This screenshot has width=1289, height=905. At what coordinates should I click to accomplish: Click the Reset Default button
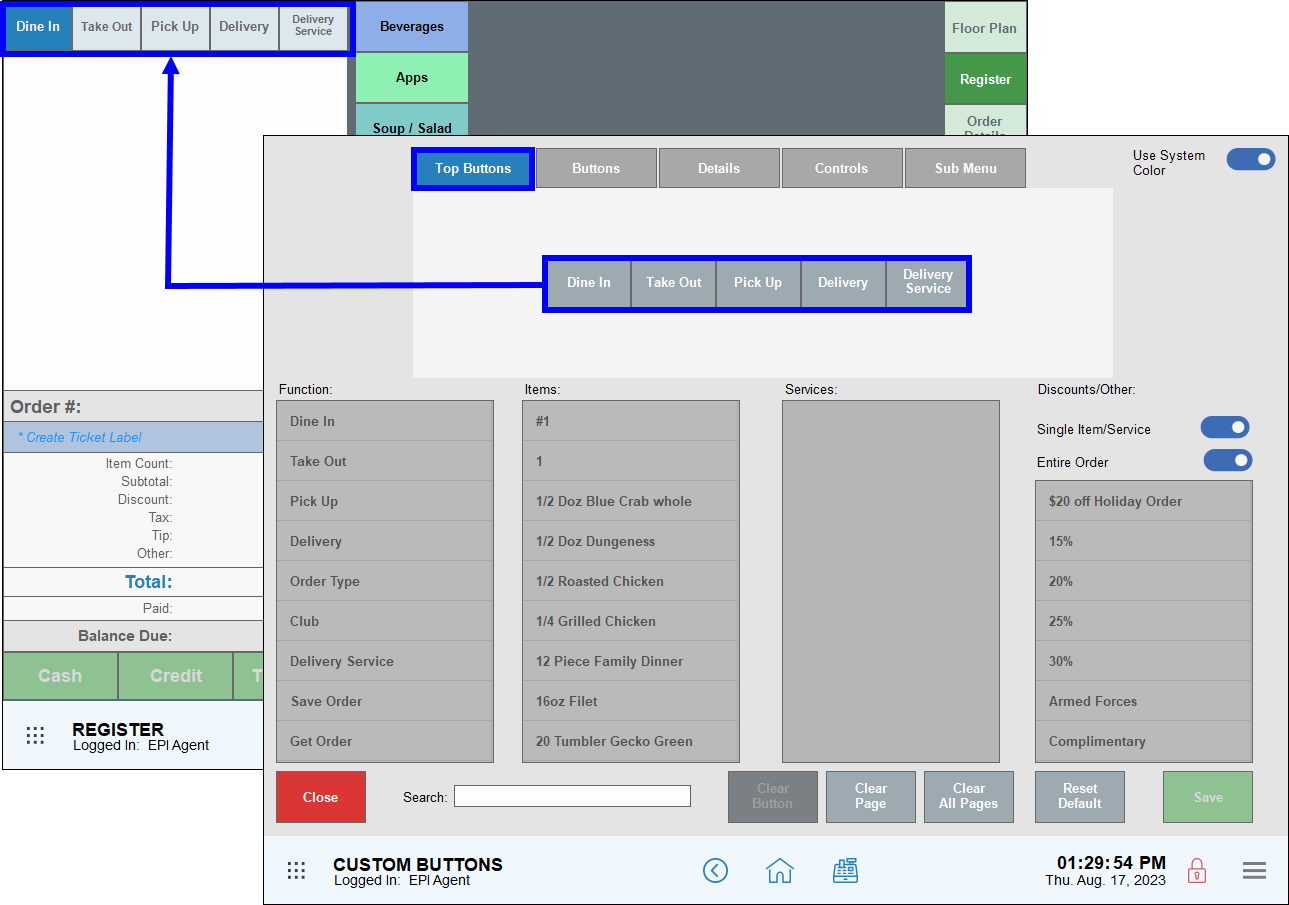[x=1080, y=797]
